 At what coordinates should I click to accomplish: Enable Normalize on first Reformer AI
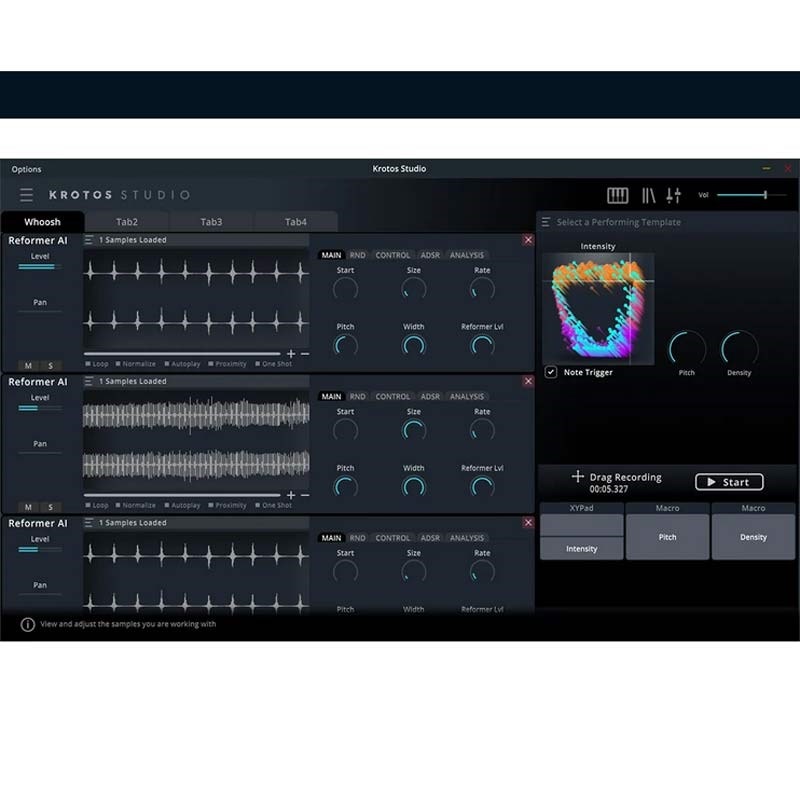136,364
